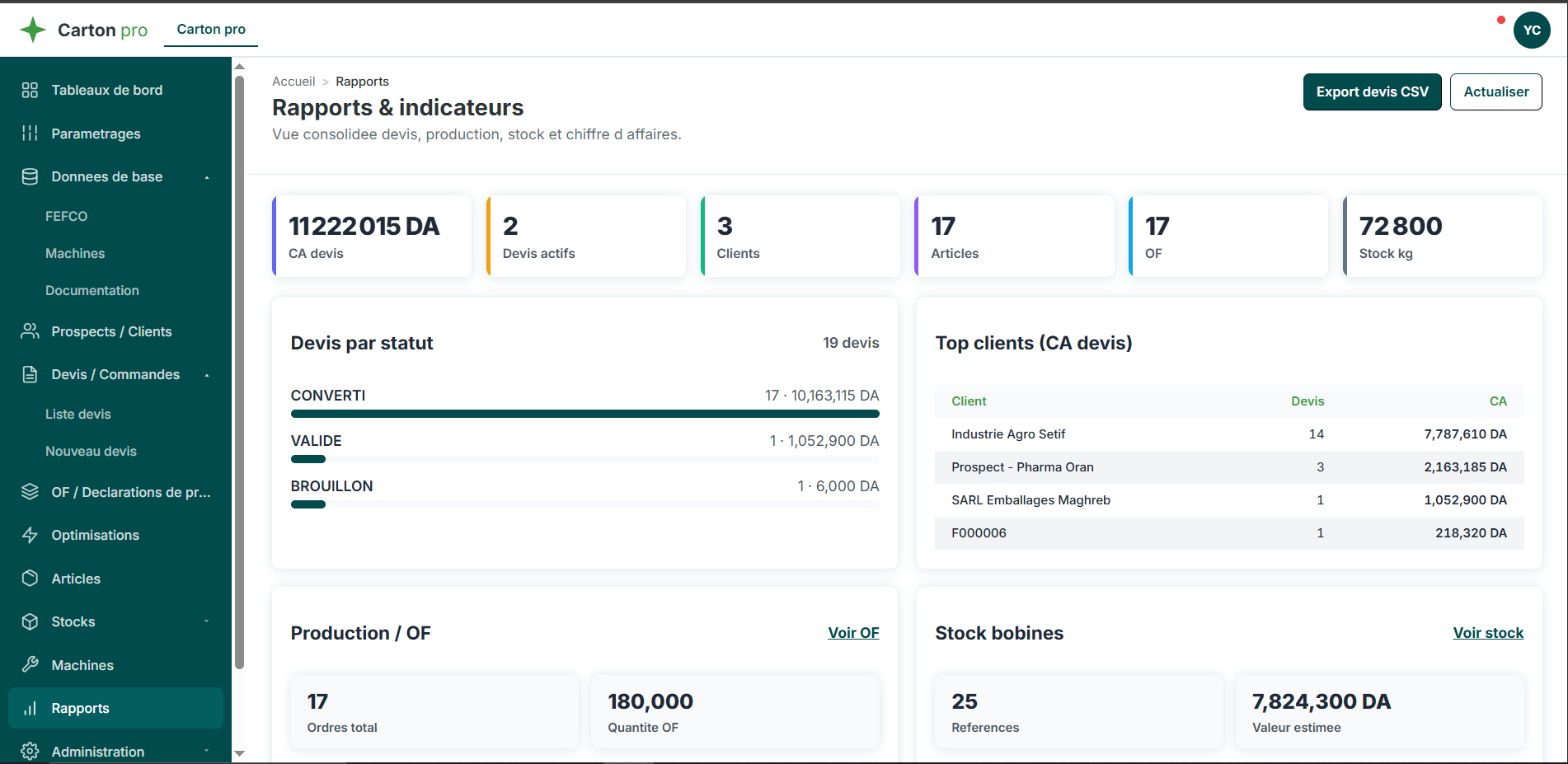Collapse the Devis / Commandes submenu arrow
This screenshot has width=1568, height=764.
(207, 375)
